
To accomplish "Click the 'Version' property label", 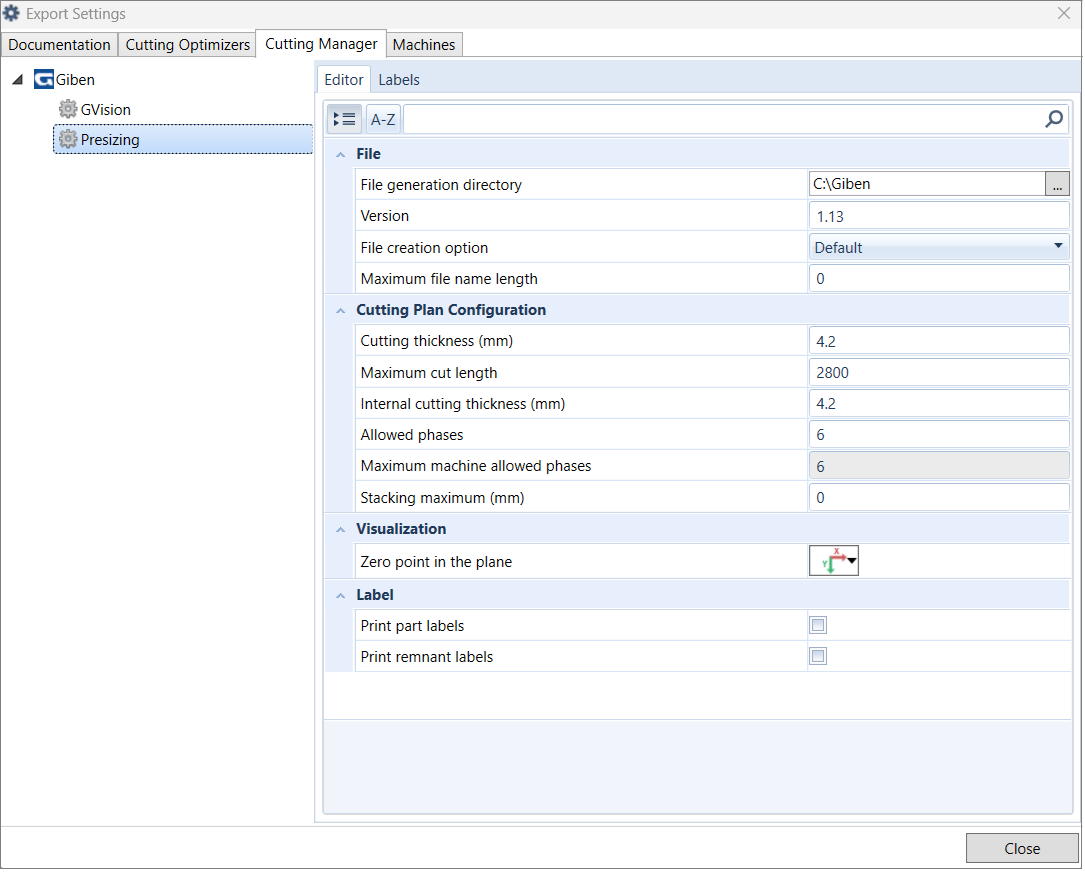I will 385,217.
